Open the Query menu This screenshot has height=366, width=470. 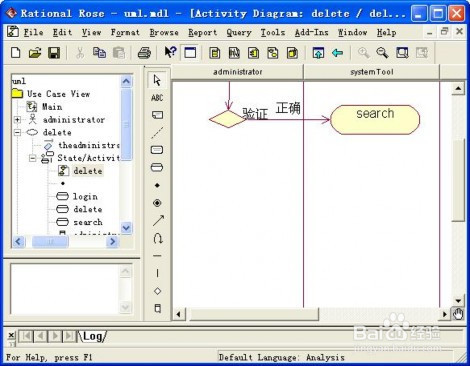(239, 33)
